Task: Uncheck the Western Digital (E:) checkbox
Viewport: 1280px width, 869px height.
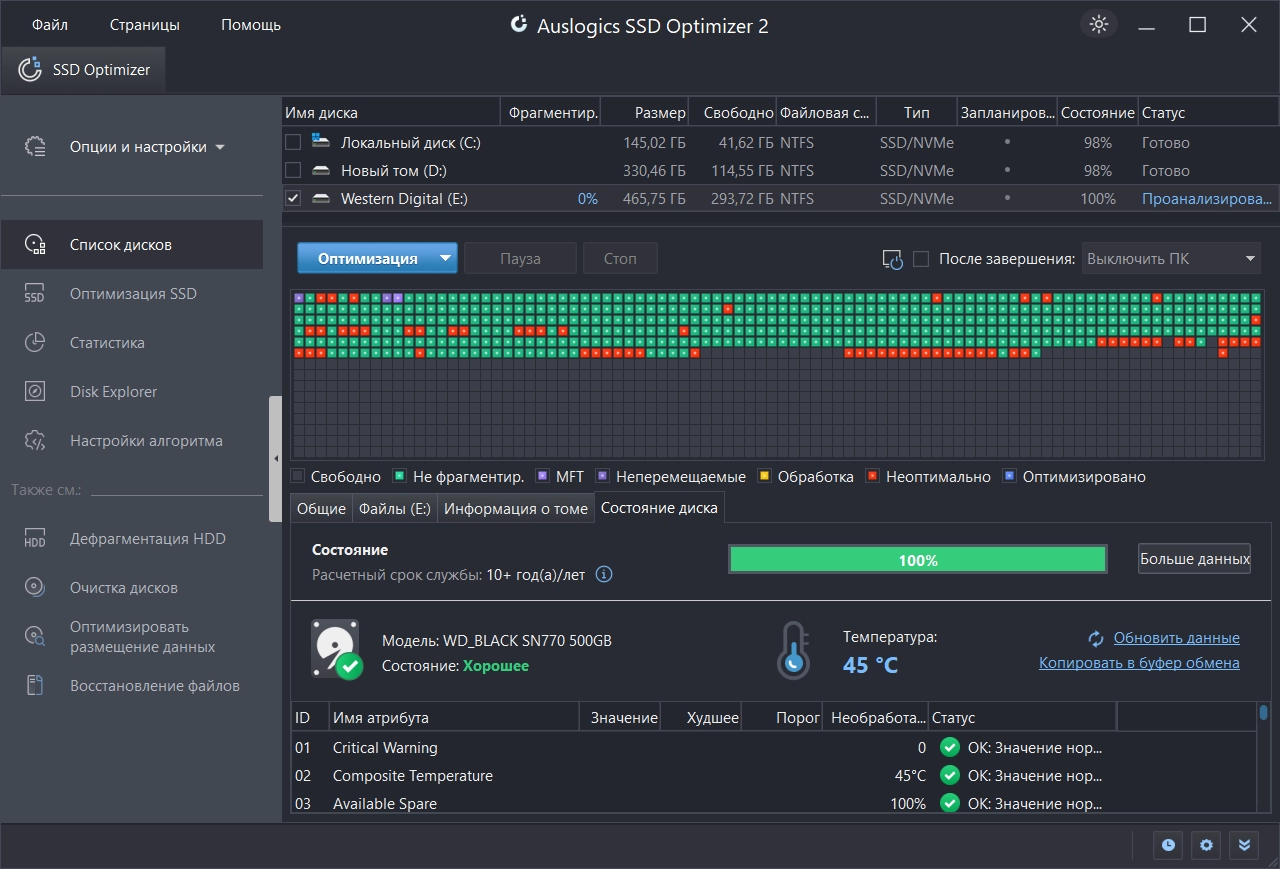Action: coord(293,199)
